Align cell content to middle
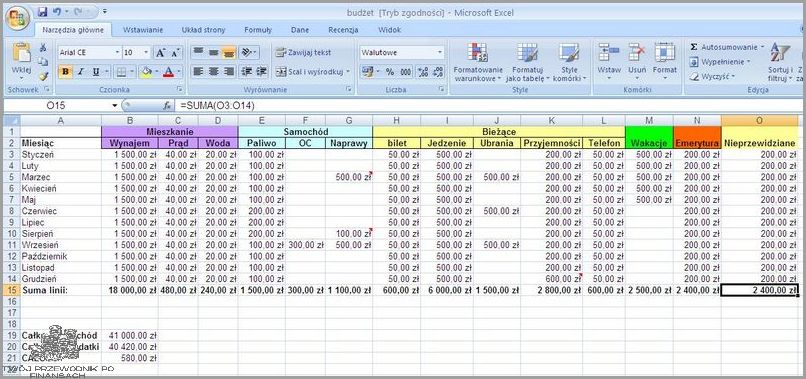This screenshot has height=379, width=806. (213, 52)
